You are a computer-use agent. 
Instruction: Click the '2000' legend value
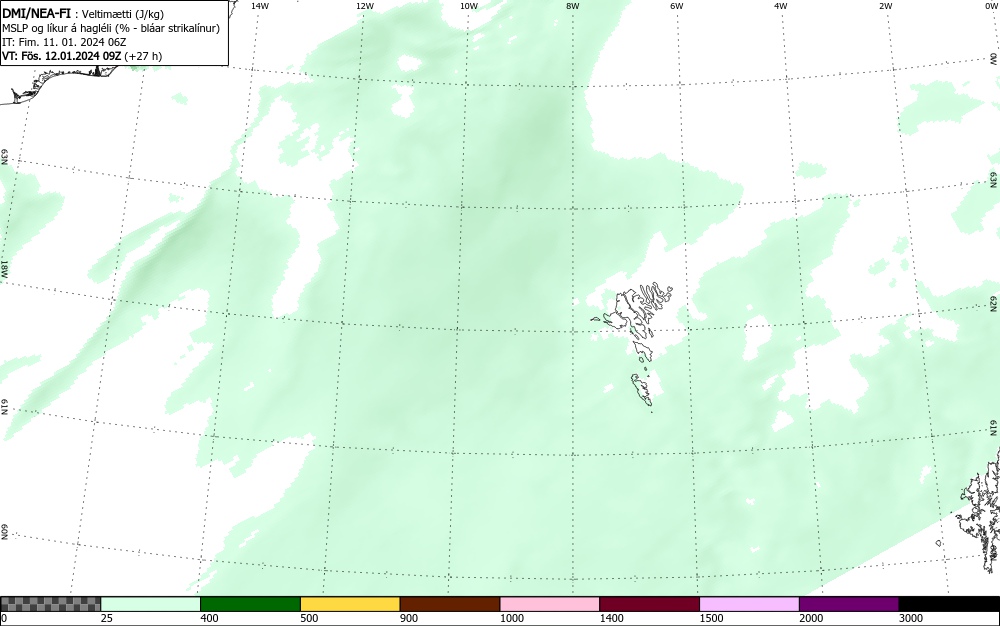point(811,618)
